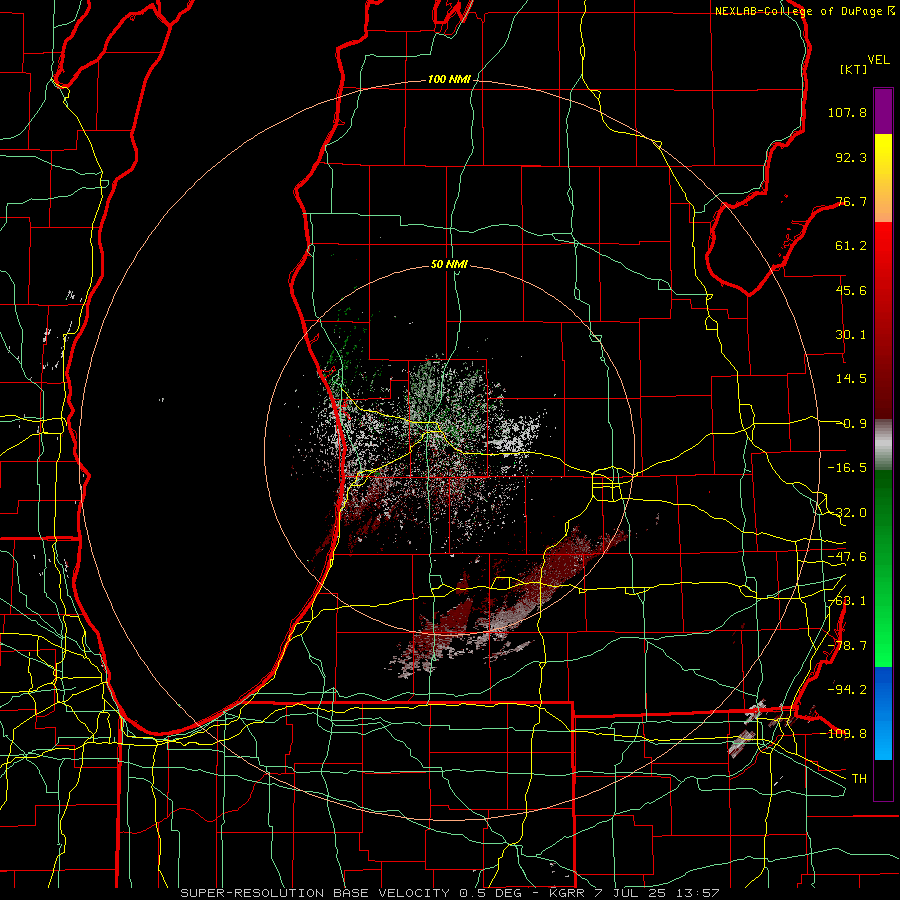Screen dimensions: 900x900
Task: Click the -16.5 velocity scale value
Action: [x=847, y=468]
